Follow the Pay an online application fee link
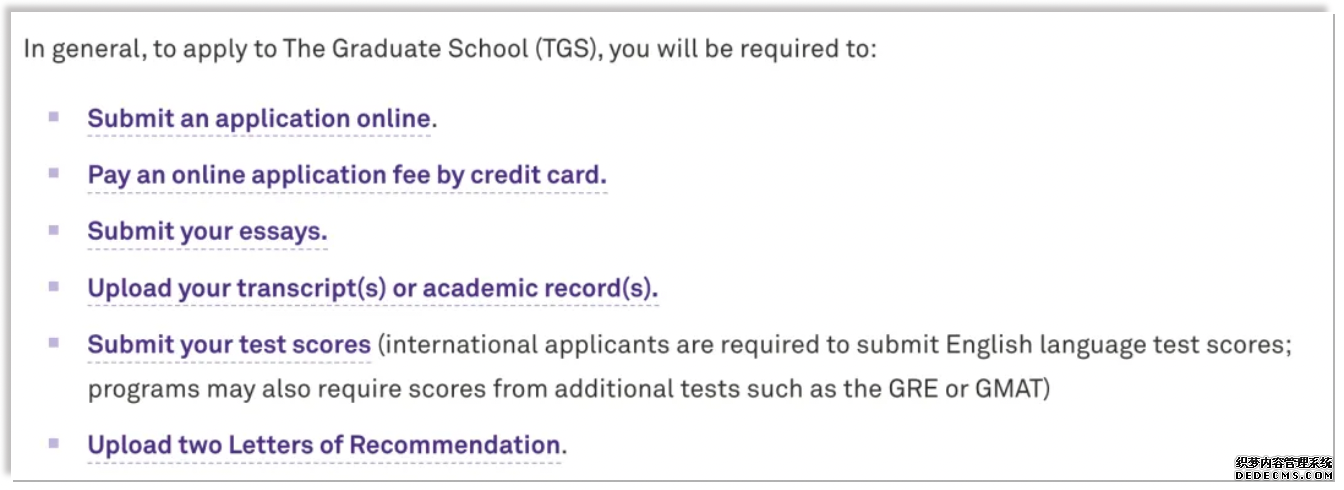Image resolution: width=1344 pixels, height=490 pixels. (x=347, y=176)
